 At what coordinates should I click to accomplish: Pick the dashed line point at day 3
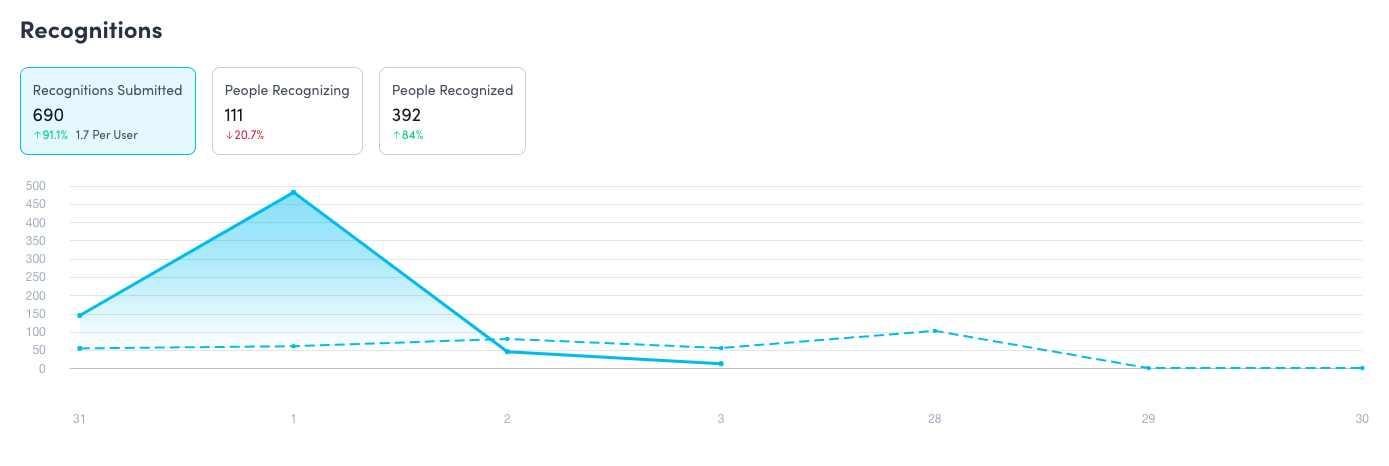coord(721,348)
